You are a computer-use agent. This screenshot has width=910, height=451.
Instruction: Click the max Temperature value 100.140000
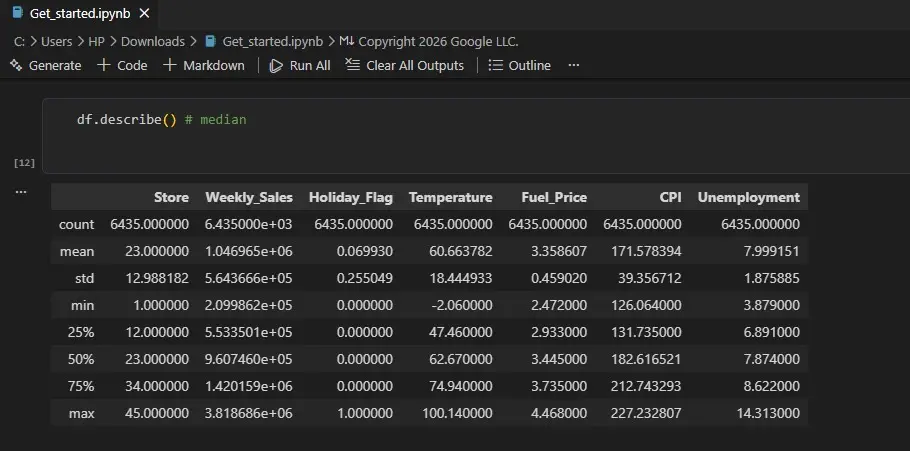457,413
